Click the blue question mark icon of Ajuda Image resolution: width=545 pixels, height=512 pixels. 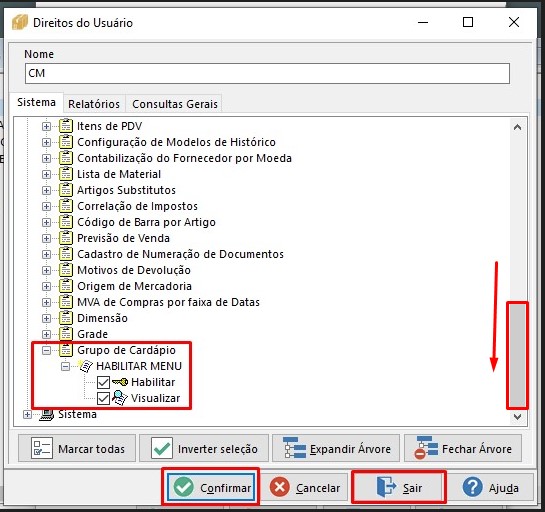coord(472,487)
